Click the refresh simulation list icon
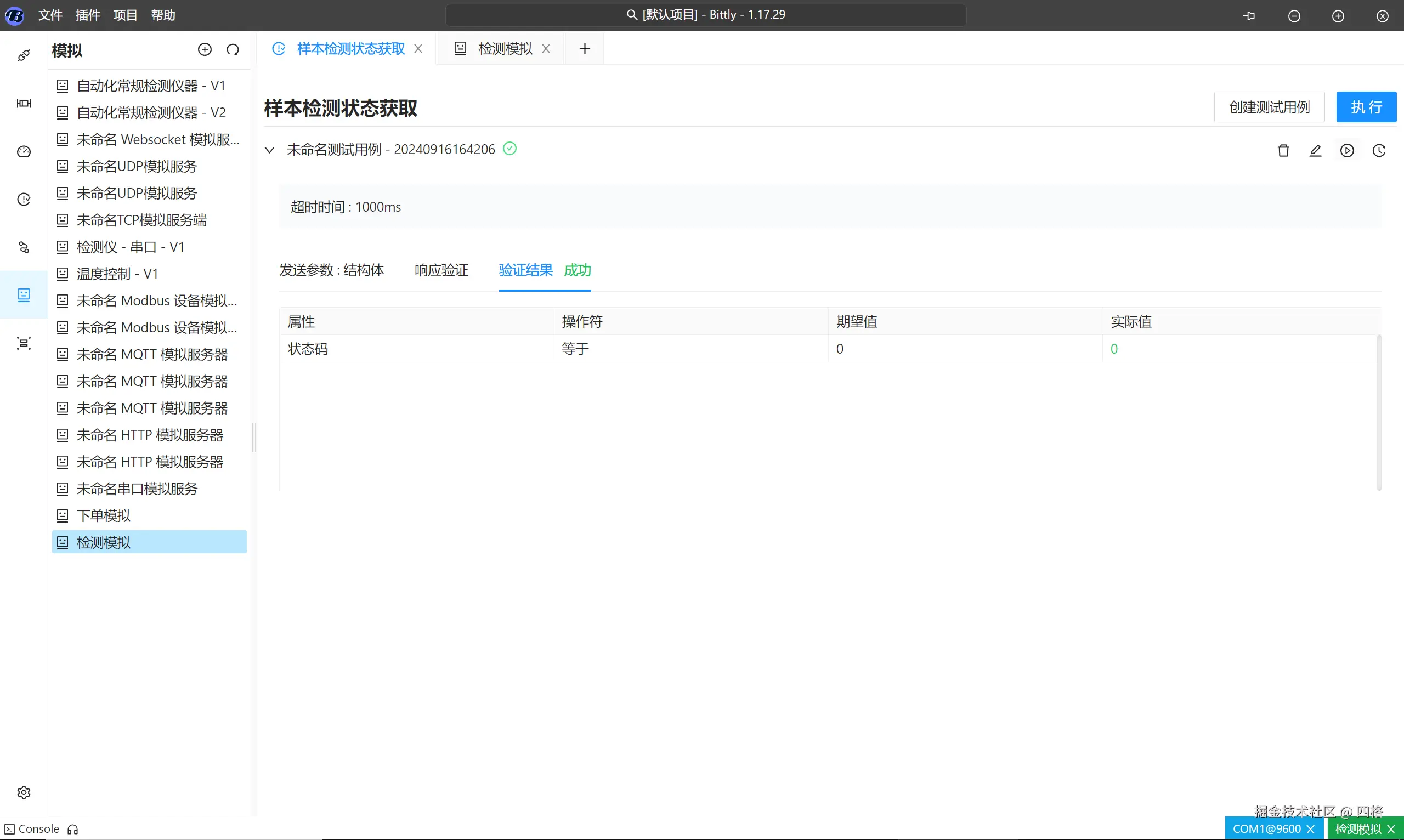This screenshot has width=1404, height=840. click(233, 50)
